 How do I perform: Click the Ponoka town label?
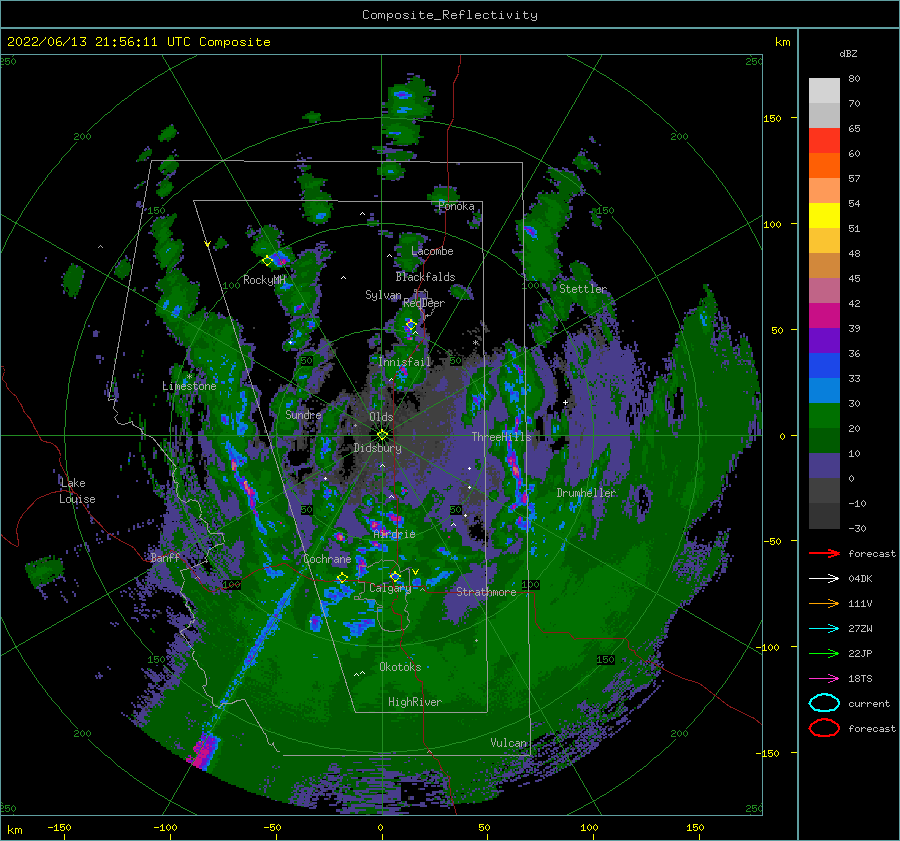456,206
